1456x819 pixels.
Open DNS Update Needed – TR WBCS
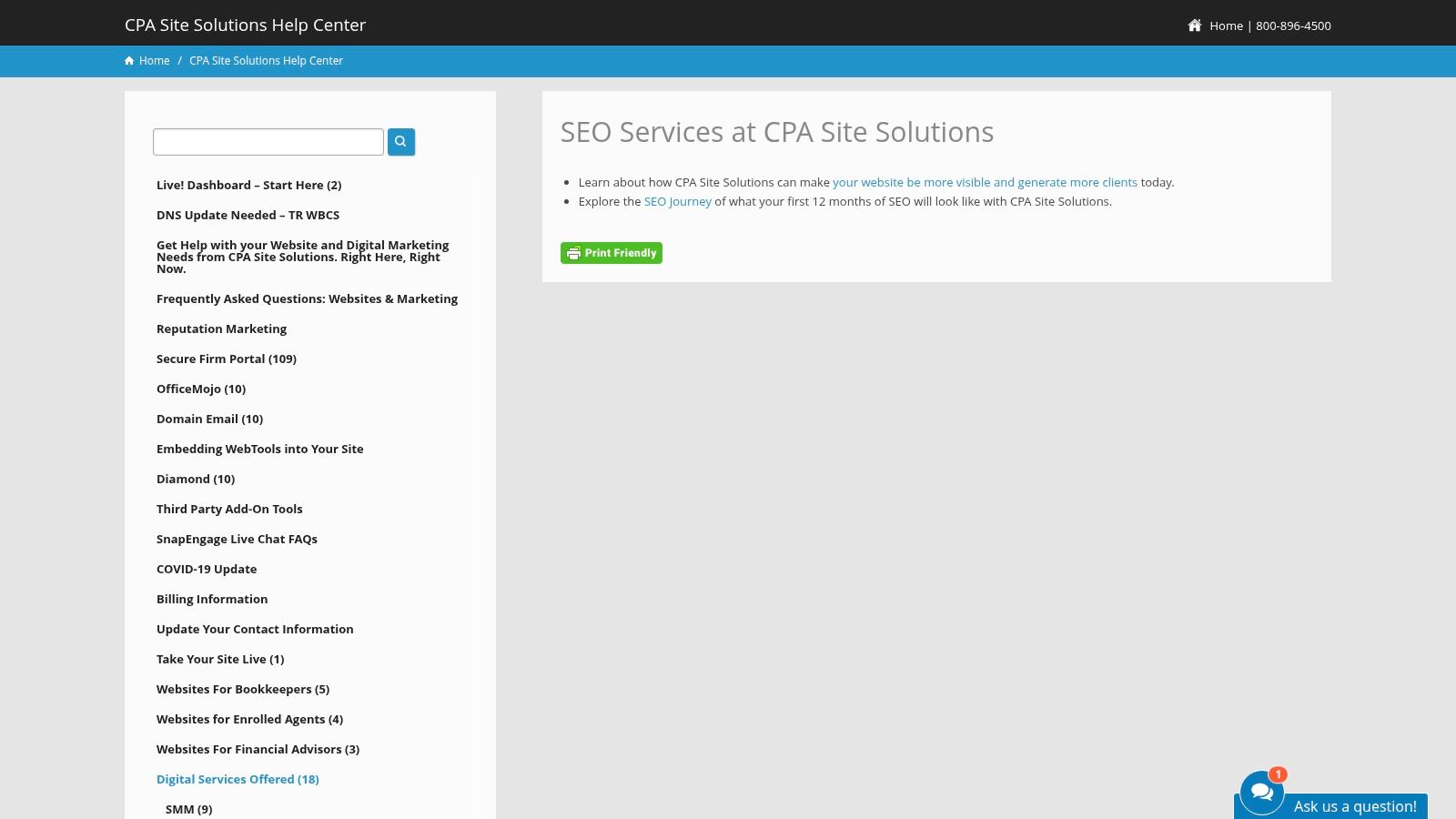click(248, 215)
